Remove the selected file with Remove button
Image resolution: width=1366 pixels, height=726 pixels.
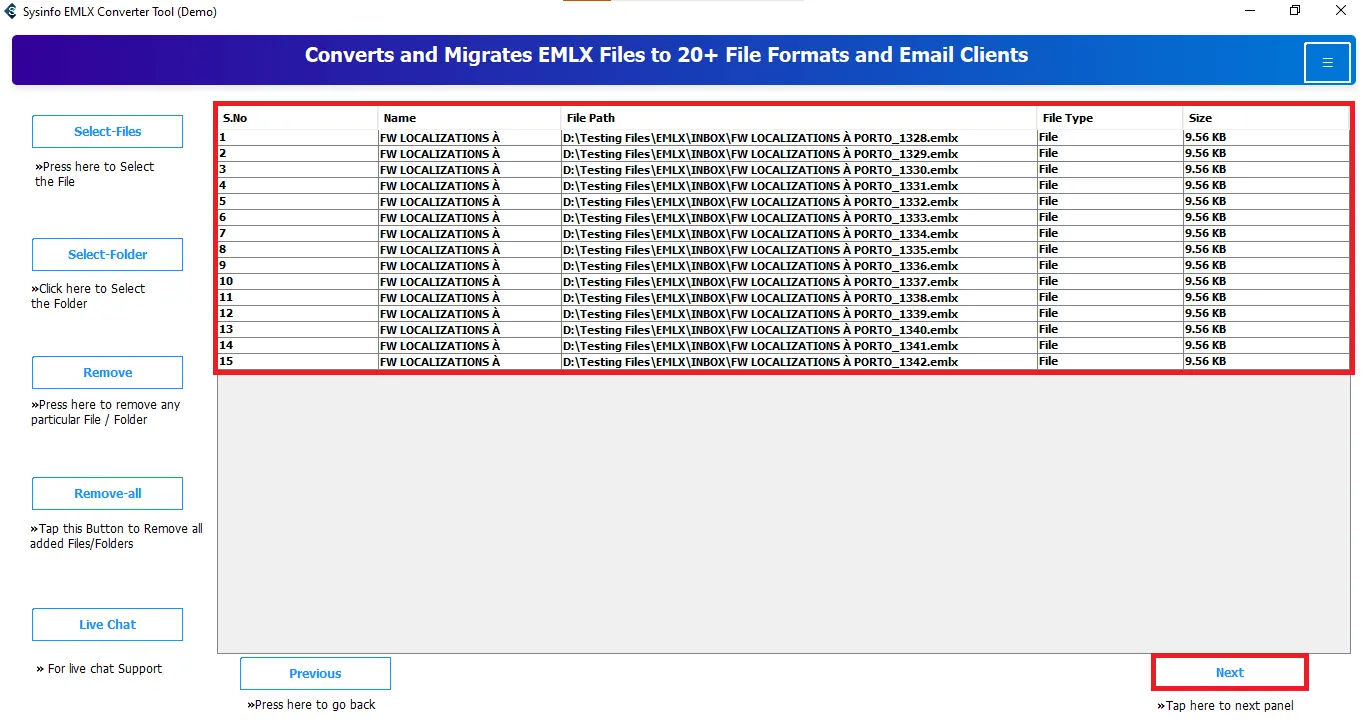(x=107, y=372)
